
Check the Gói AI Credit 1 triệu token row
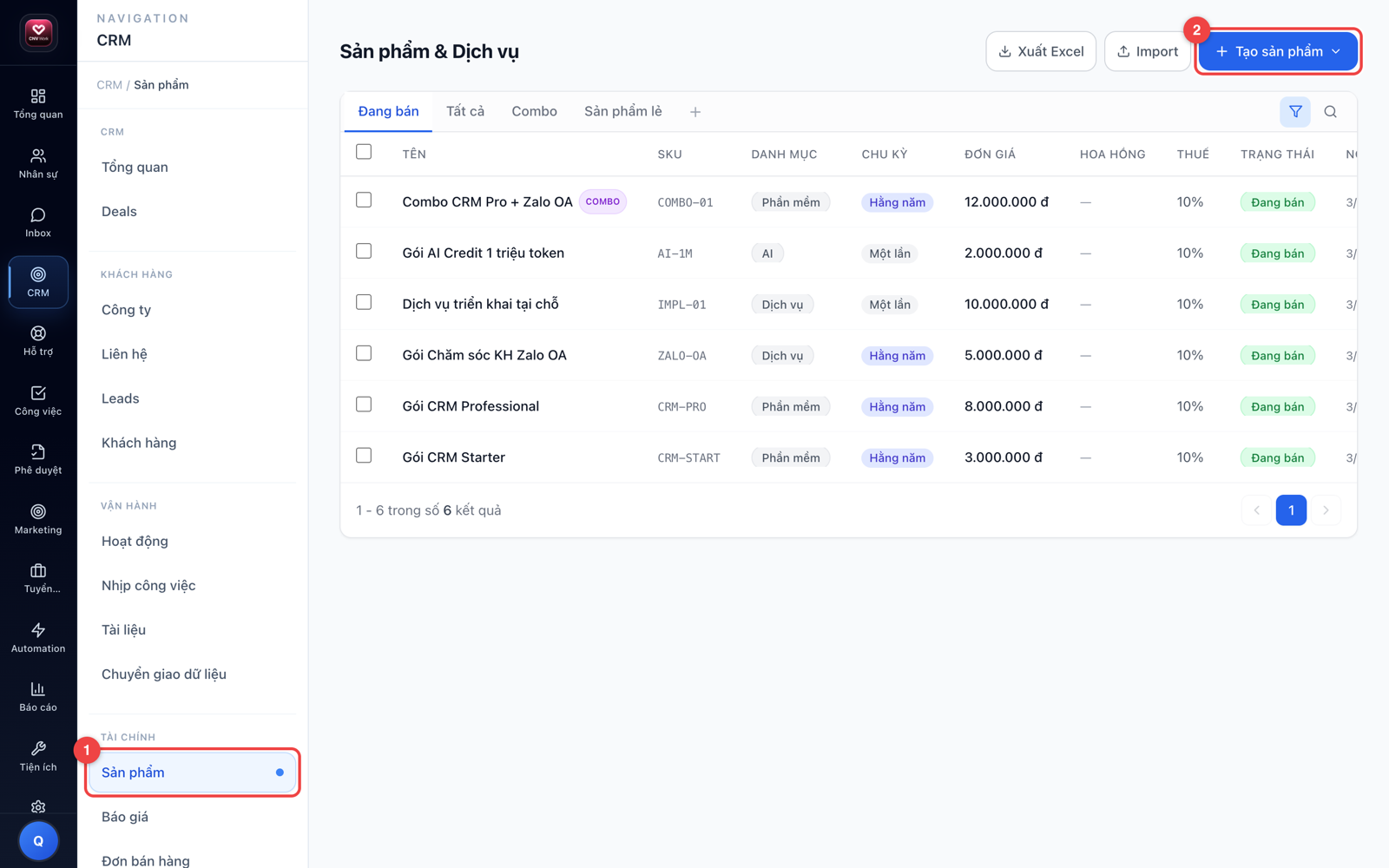[x=364, y=251]
